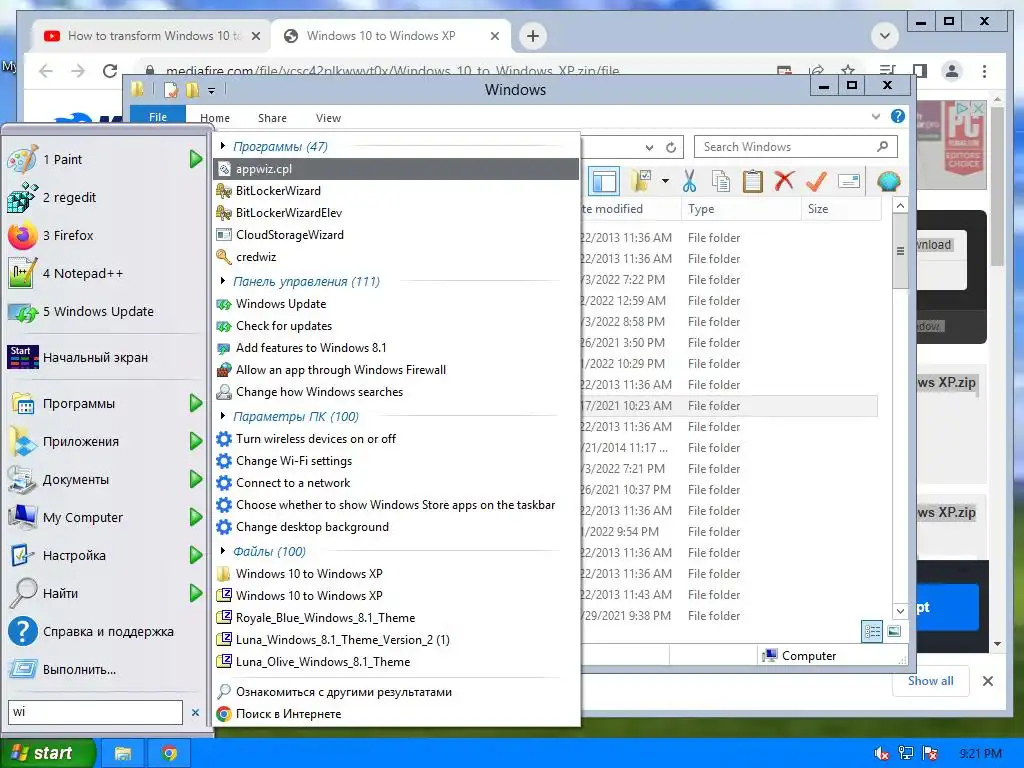Open Chrome from the taskbar
The height and width of the screenshot is (768, 1024).
tap(169, 754)
